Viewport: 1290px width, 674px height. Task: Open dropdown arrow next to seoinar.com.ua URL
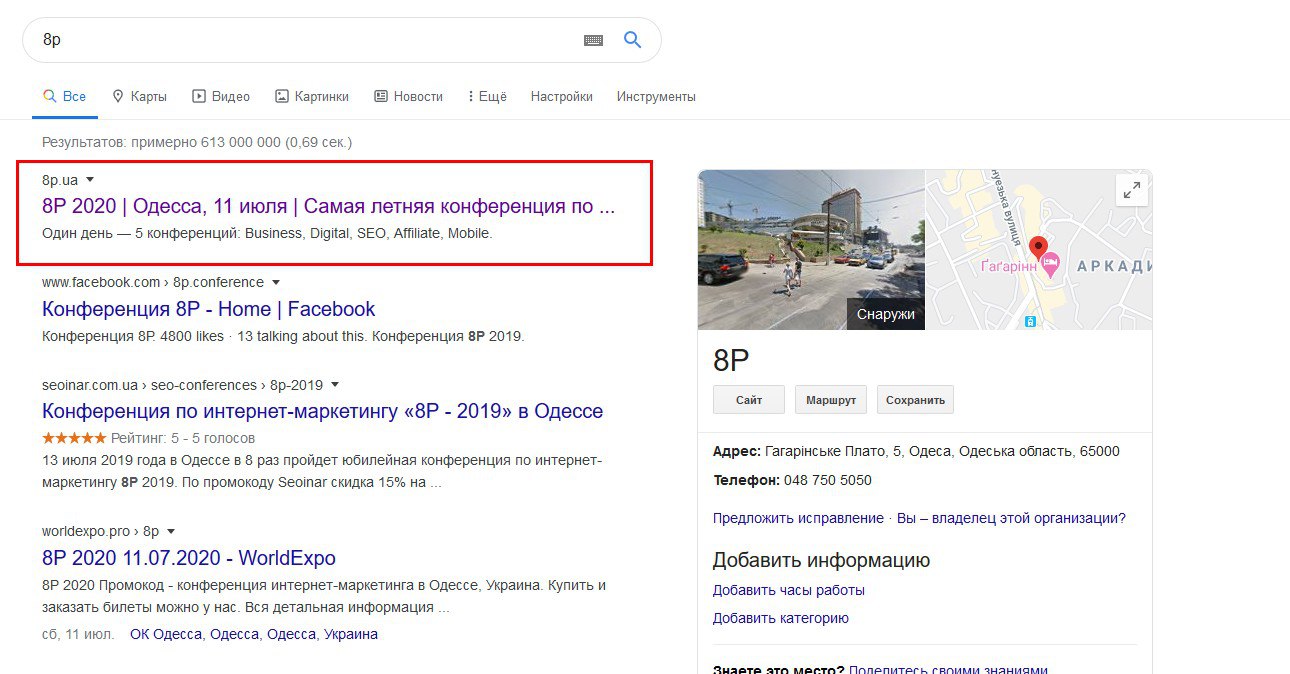pyautogui.click(x=335, y=384)
